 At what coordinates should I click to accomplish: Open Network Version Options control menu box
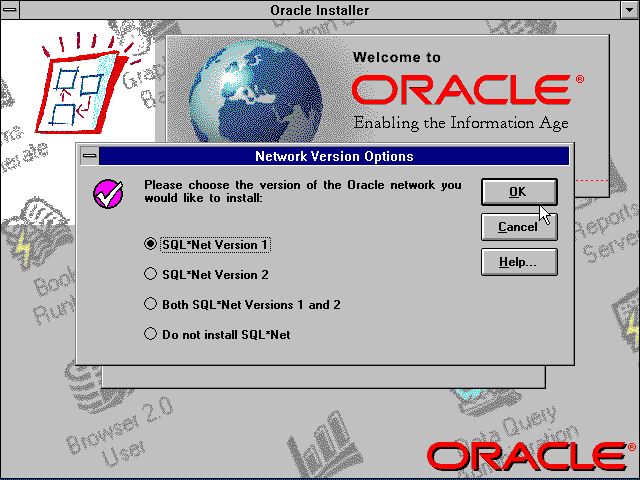tap(89, 156)
